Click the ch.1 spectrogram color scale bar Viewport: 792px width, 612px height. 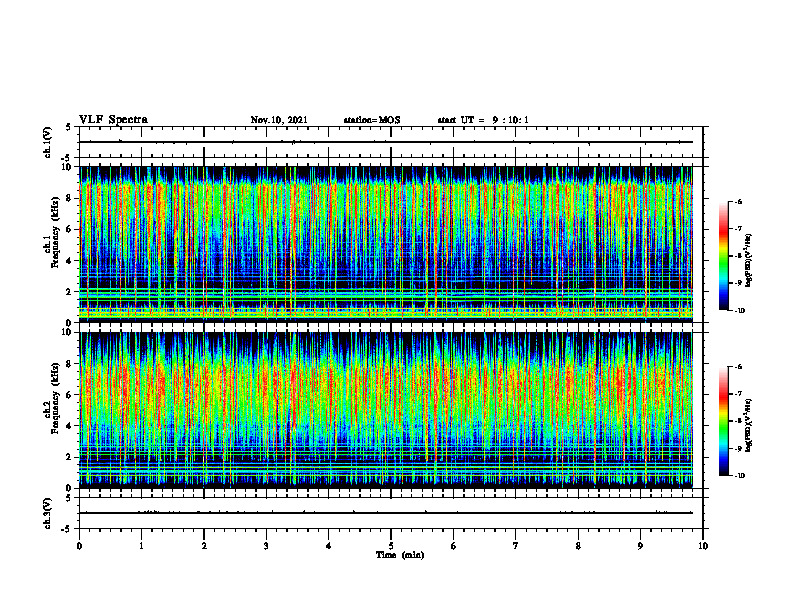click(x=723, y=256)
